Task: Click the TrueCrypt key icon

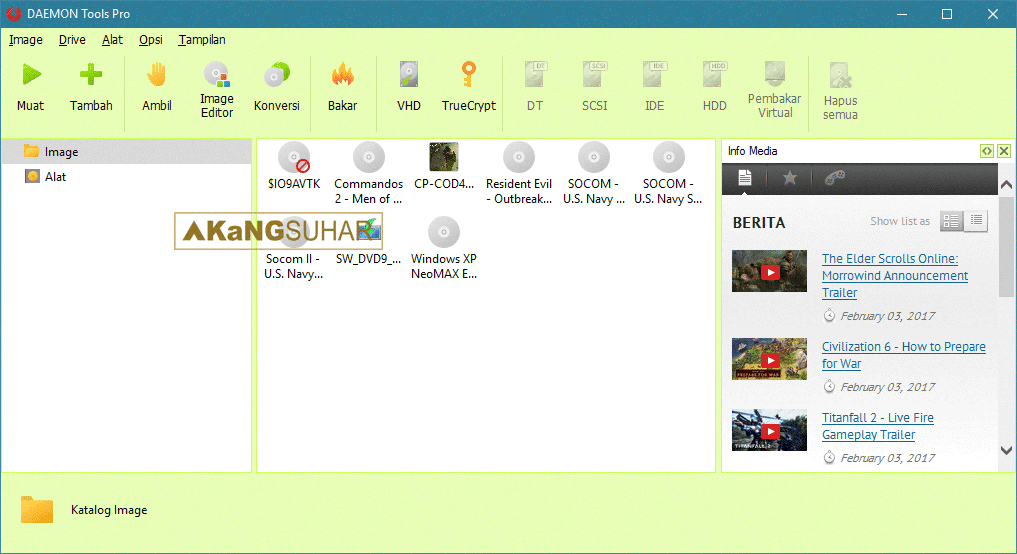Action: click(x=468, y=75)
